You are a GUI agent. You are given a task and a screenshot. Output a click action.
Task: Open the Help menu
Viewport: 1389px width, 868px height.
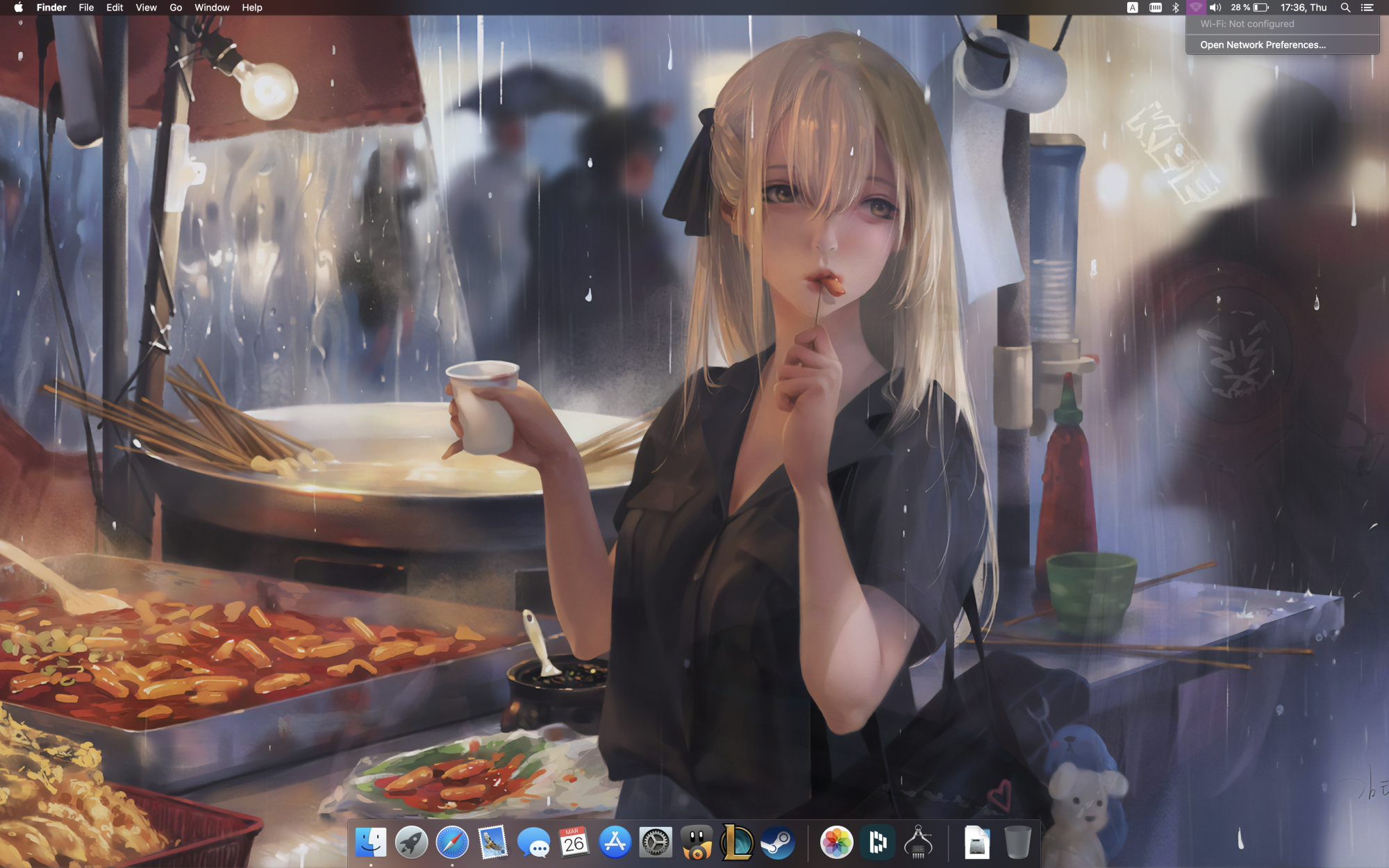(252, 8)
